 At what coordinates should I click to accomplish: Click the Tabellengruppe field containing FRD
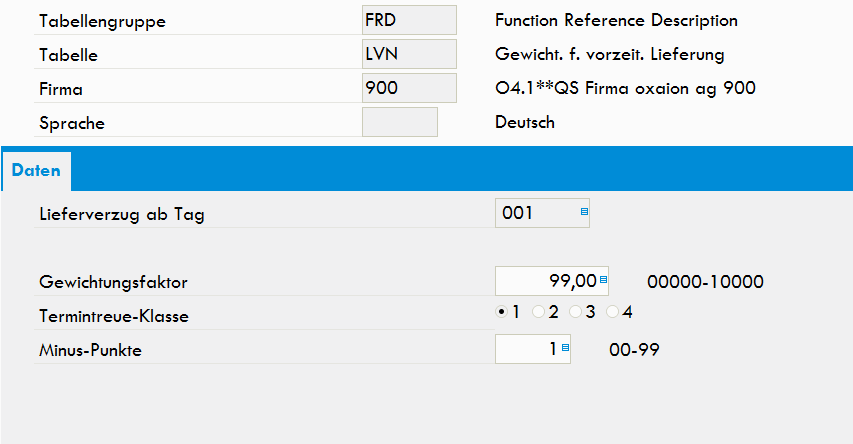click(409, 20)
